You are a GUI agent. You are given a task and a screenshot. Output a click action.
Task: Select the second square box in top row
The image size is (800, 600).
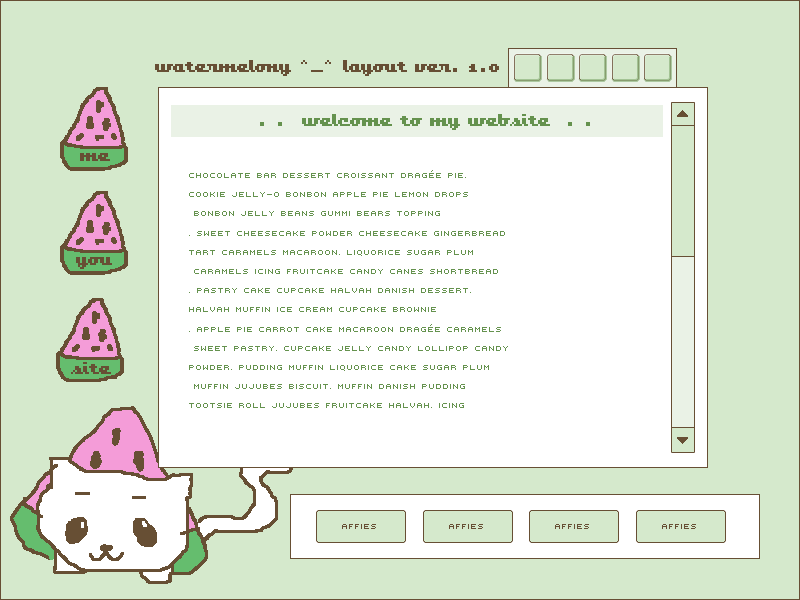[x=560, y=68]
